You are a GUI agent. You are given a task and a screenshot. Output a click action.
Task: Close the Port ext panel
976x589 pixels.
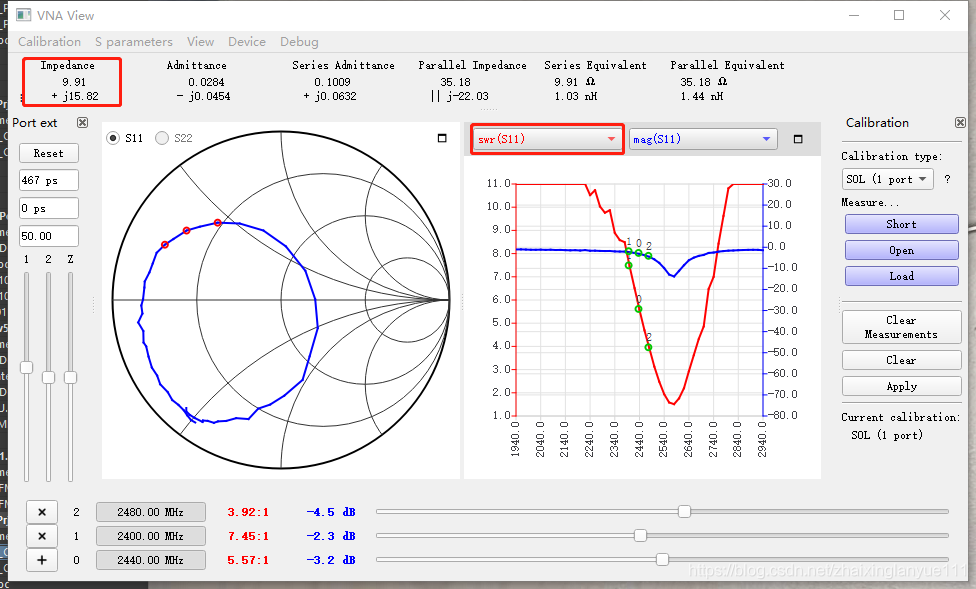[82, 123]
